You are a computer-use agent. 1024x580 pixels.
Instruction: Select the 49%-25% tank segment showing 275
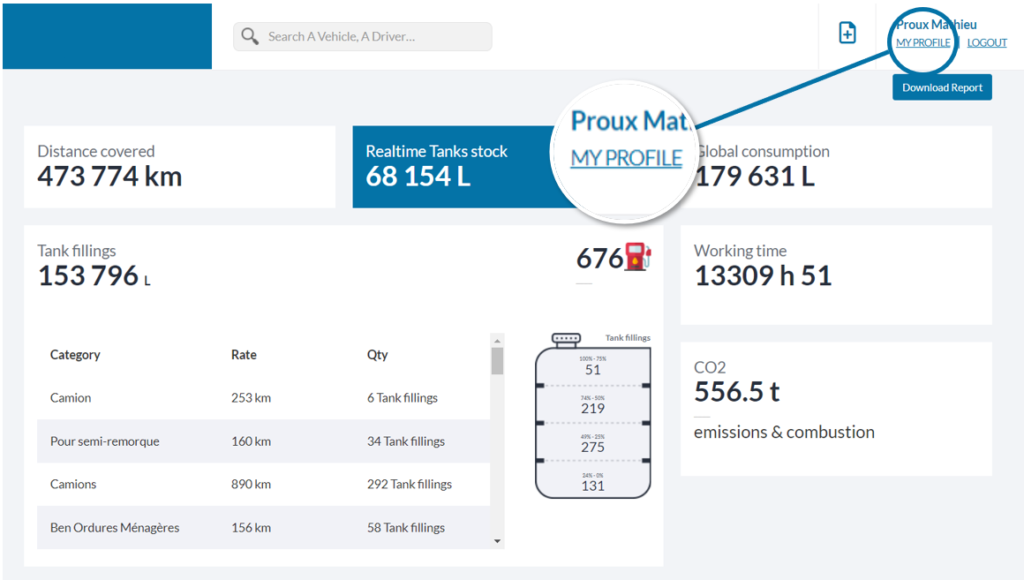[593, 443]
